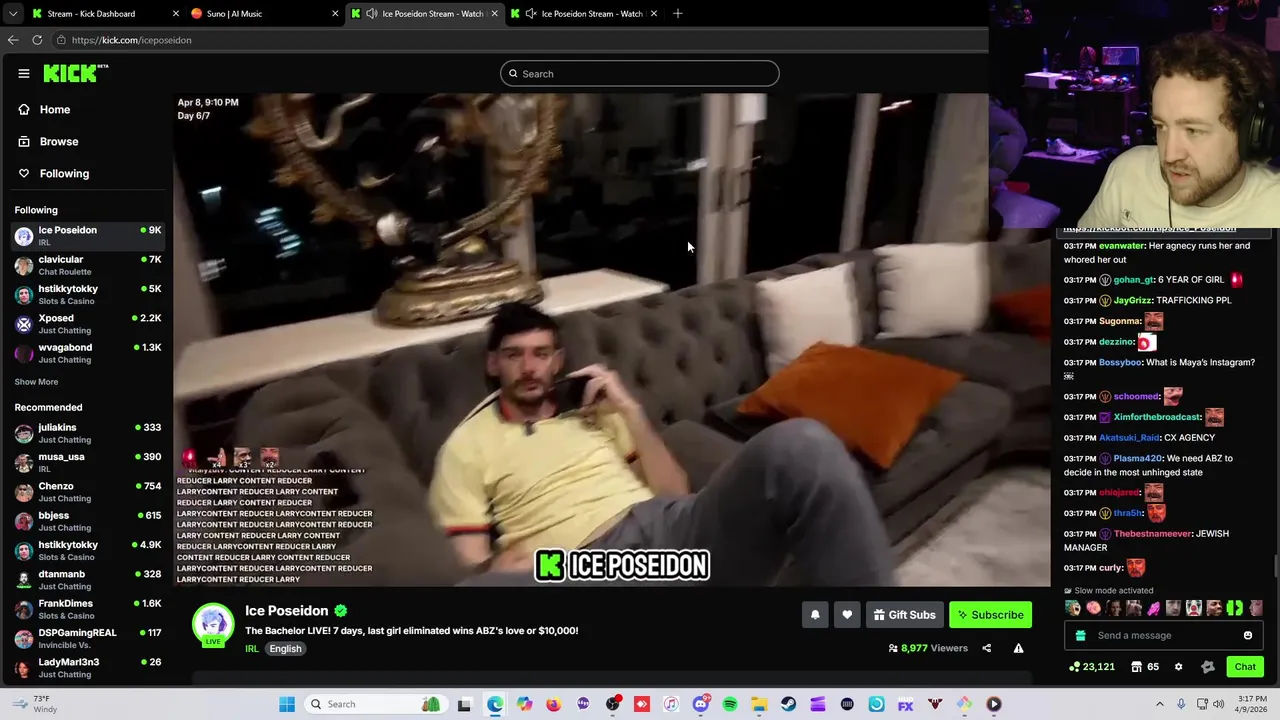Open Spotify from the taskbar

(x=730, y=704)
